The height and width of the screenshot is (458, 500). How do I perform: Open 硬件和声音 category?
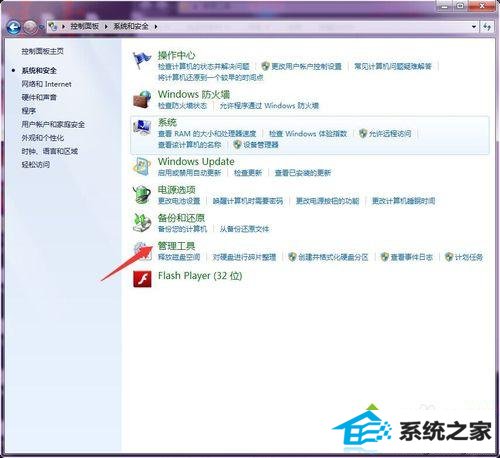tap(39, 97)
